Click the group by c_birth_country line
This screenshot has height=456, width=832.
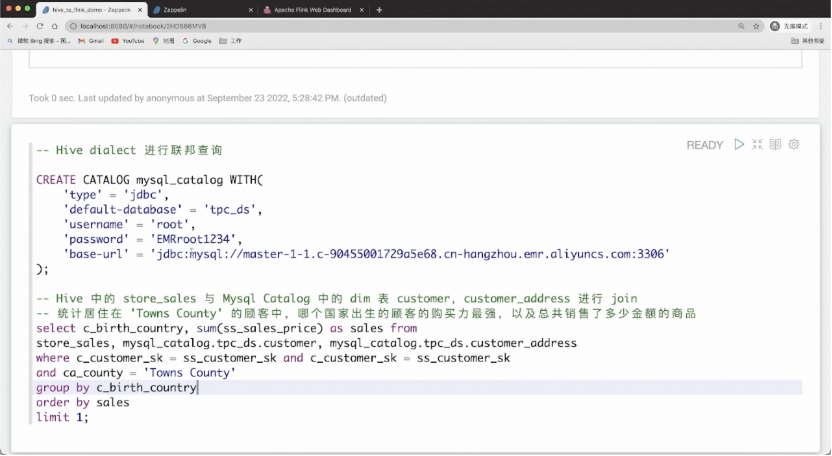(116, 388)
